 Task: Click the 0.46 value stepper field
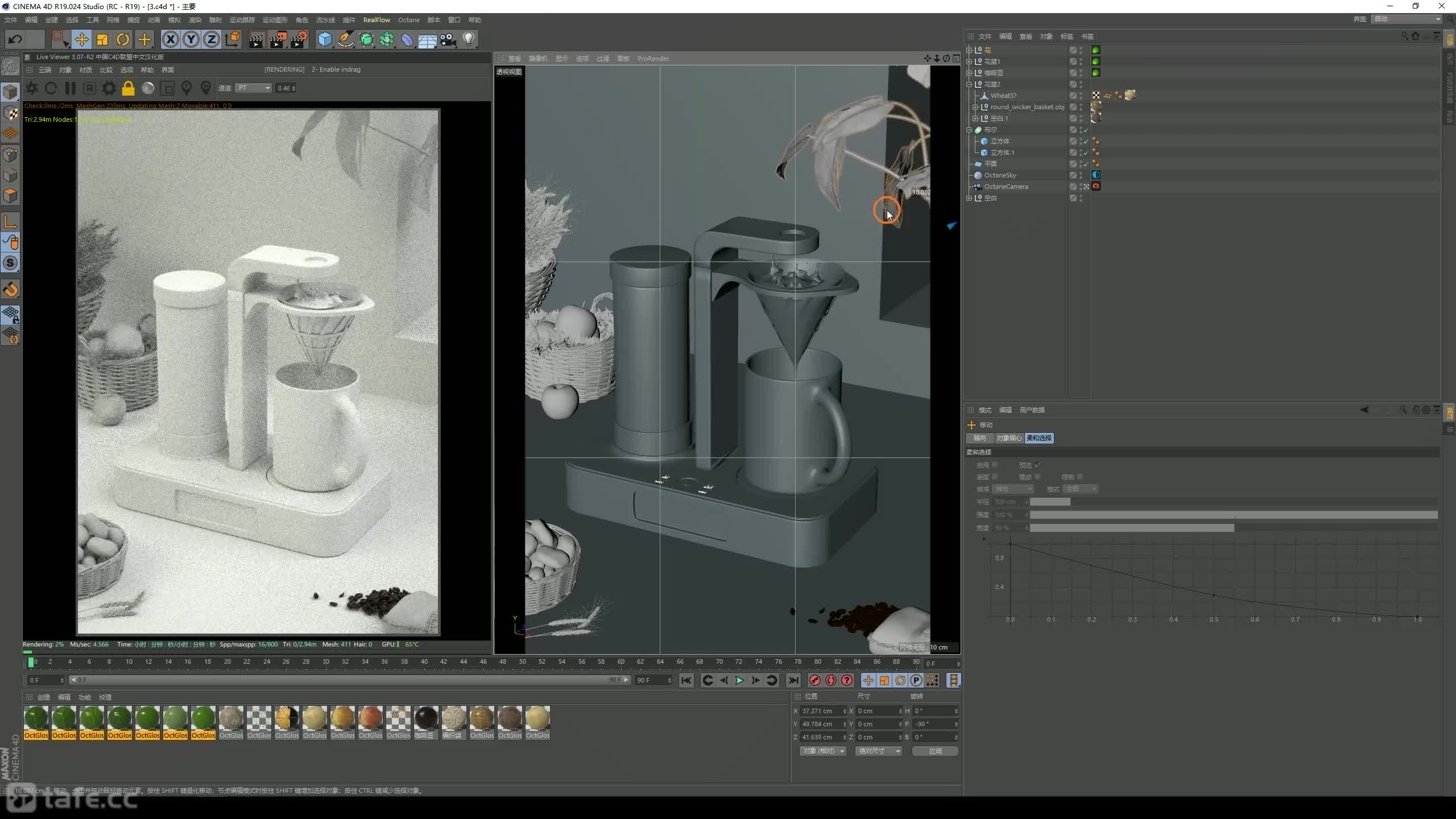(286, 88)
